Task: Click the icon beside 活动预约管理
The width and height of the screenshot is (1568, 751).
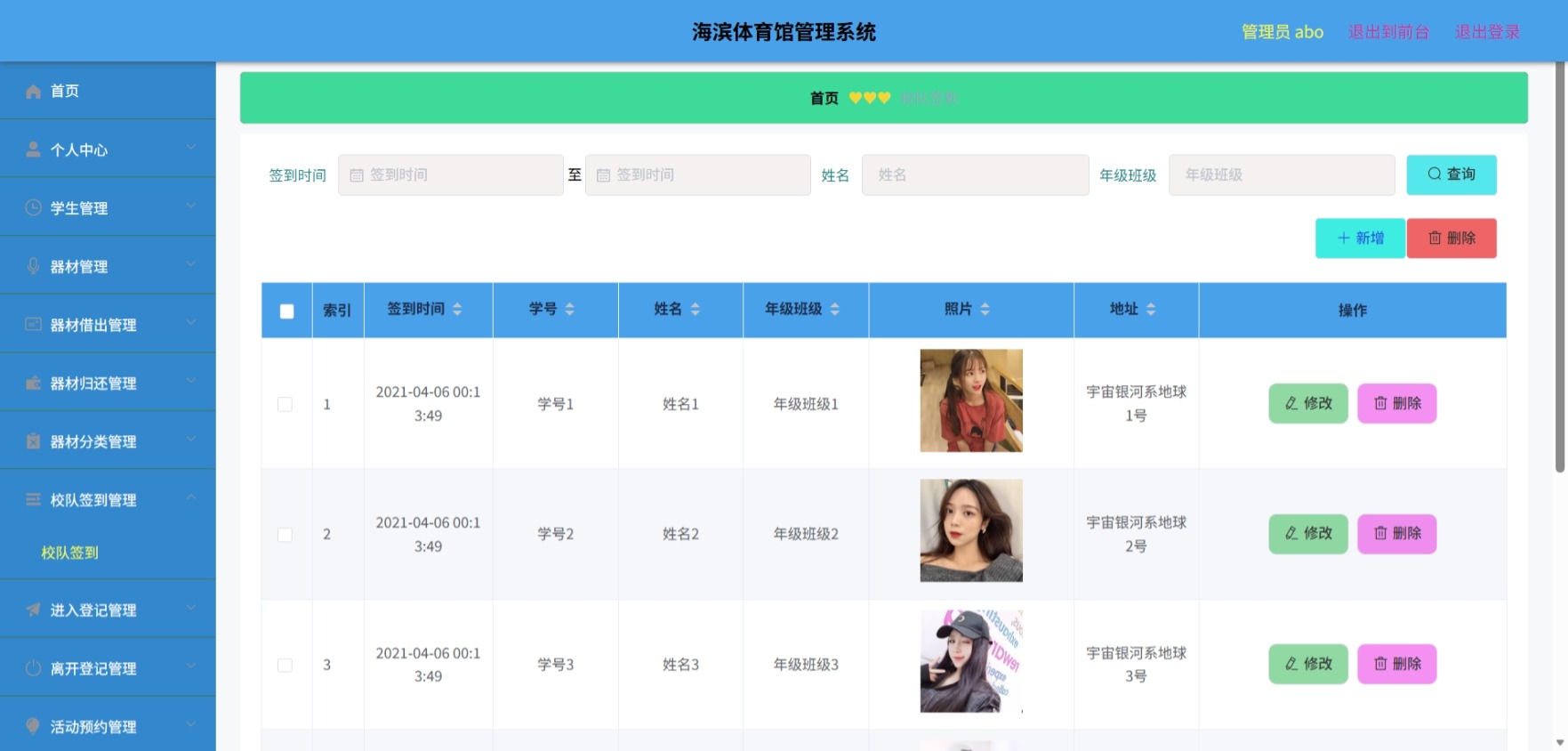Action: pos(33,726)
